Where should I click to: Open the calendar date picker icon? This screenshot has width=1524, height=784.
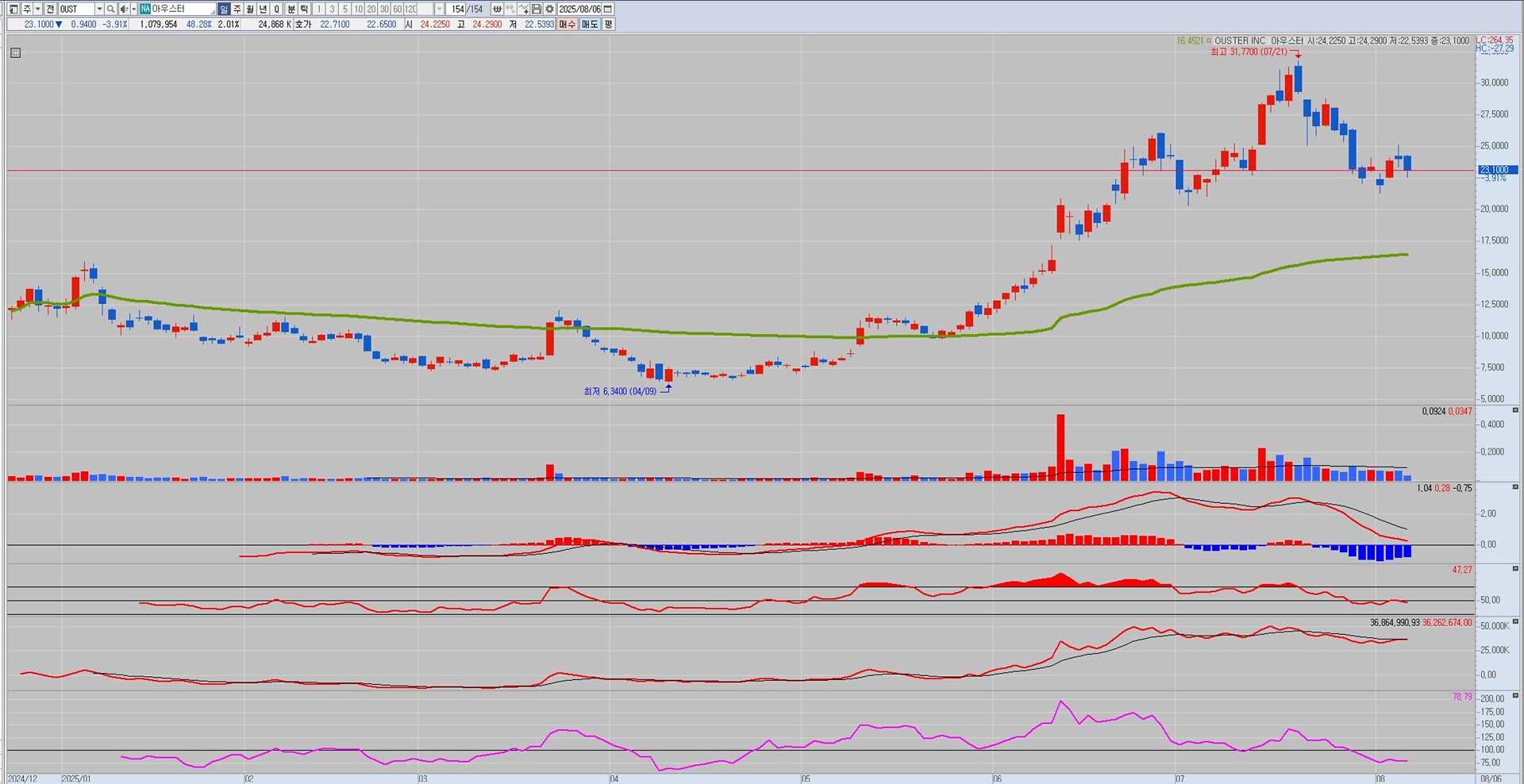tap(608, 9)
